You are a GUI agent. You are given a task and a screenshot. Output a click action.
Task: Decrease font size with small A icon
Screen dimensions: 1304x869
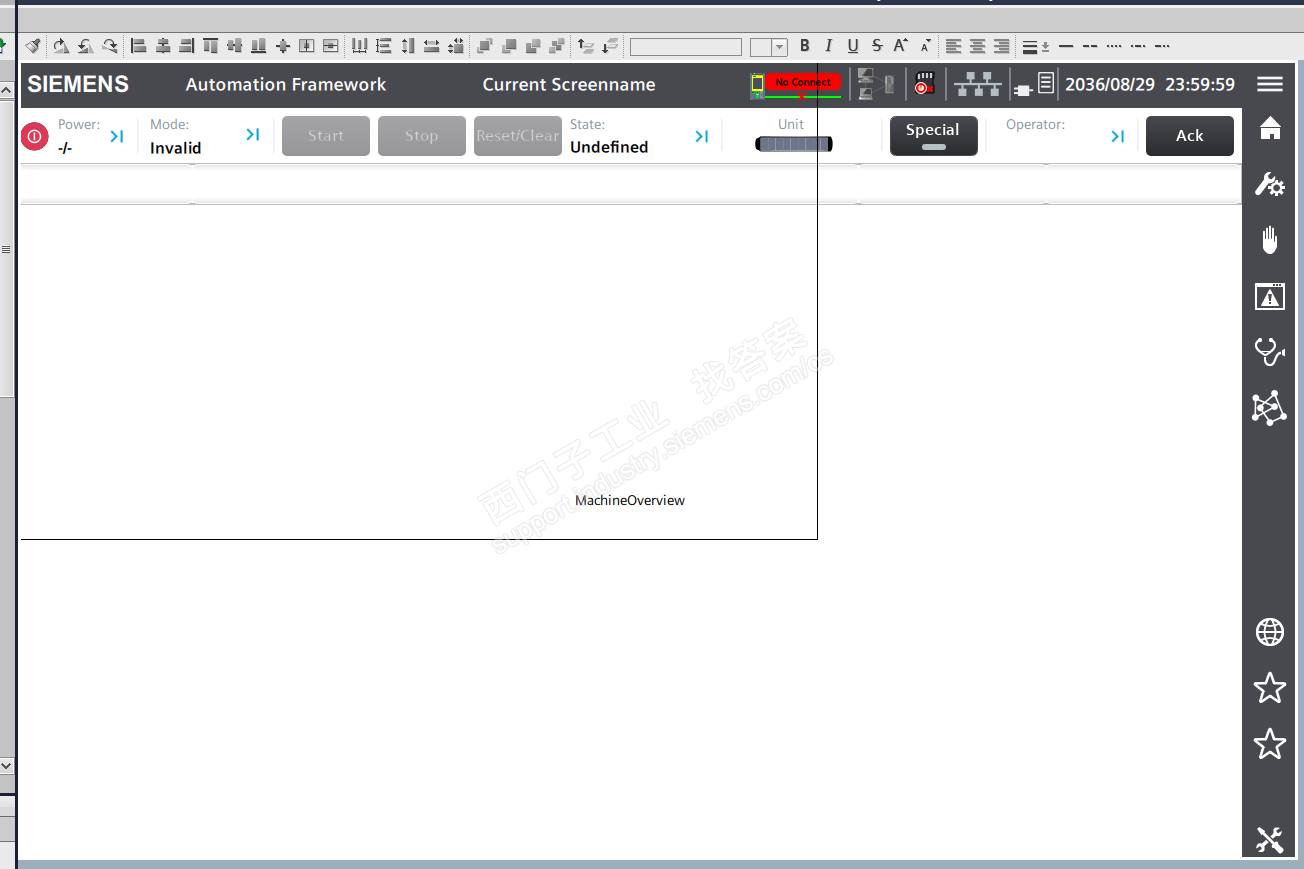pos(925,46)
